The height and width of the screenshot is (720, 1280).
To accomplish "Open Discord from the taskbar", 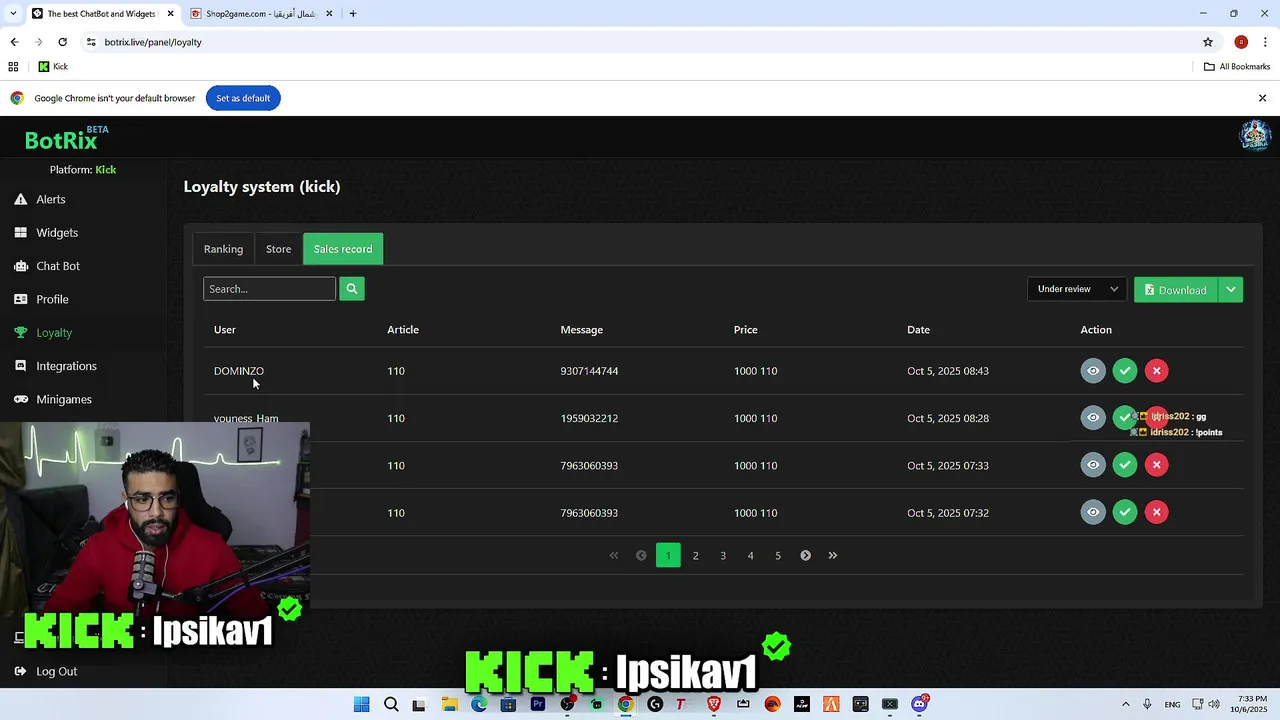I will tap(919, 704).
